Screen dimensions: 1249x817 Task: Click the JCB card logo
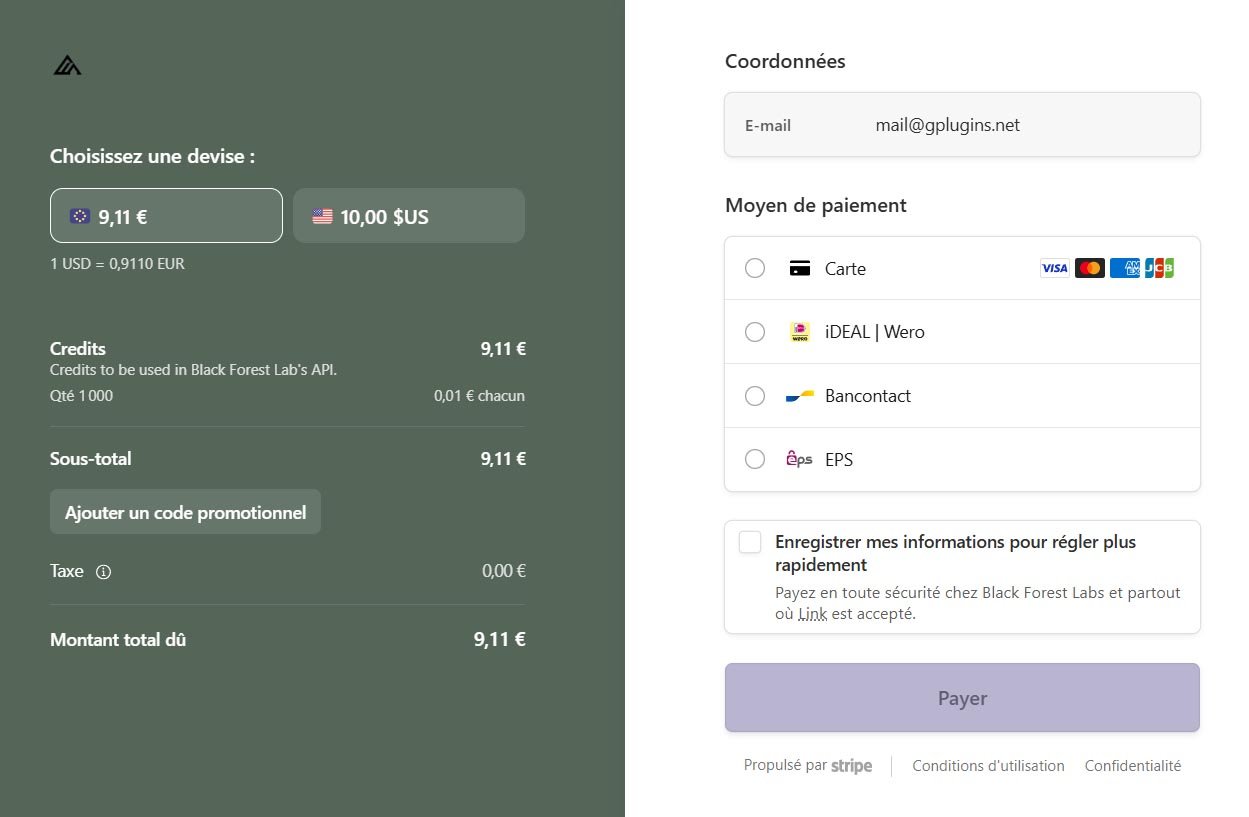[x=1159, y=268]
